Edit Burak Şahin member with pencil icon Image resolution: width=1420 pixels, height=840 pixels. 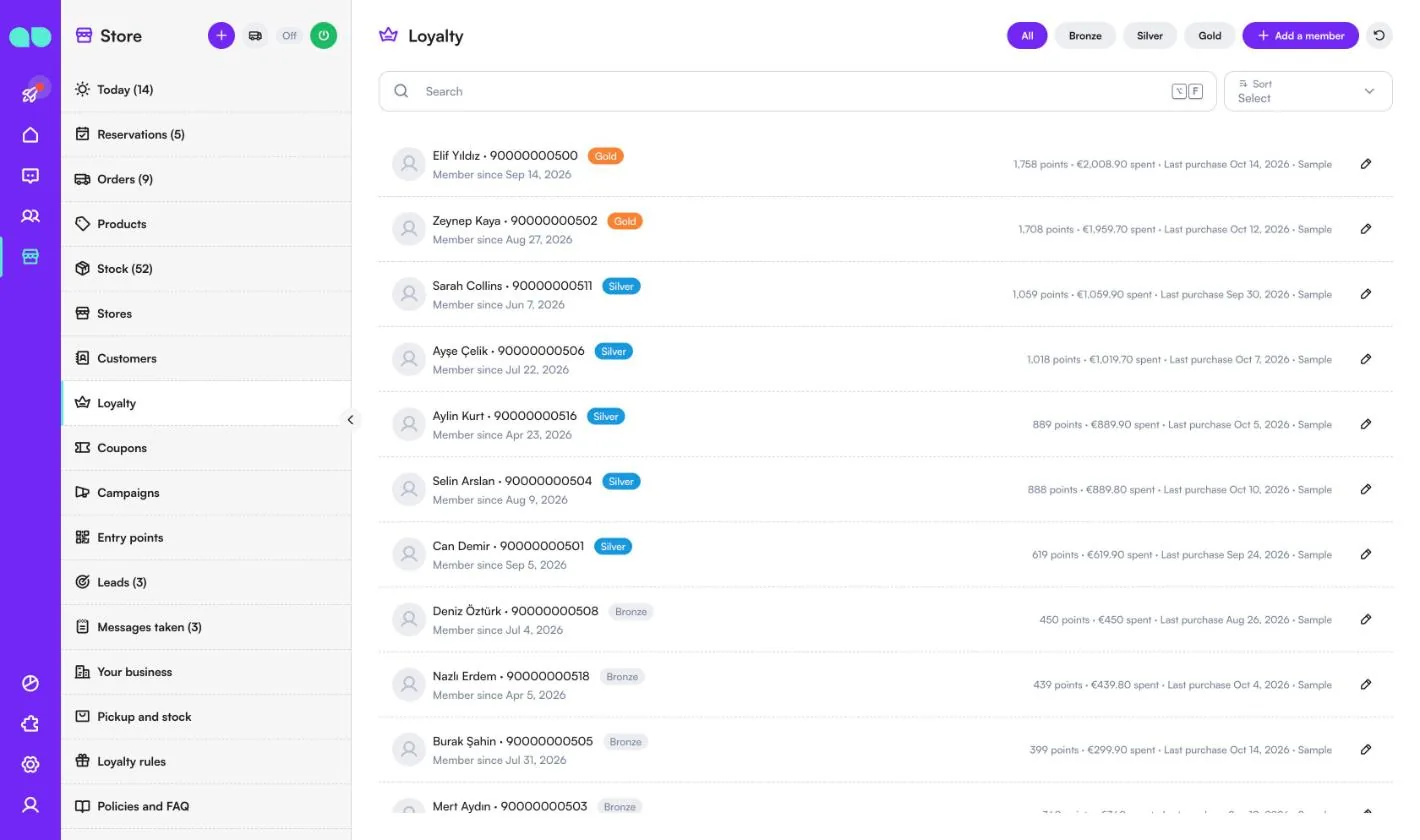tap(1366, 749)
